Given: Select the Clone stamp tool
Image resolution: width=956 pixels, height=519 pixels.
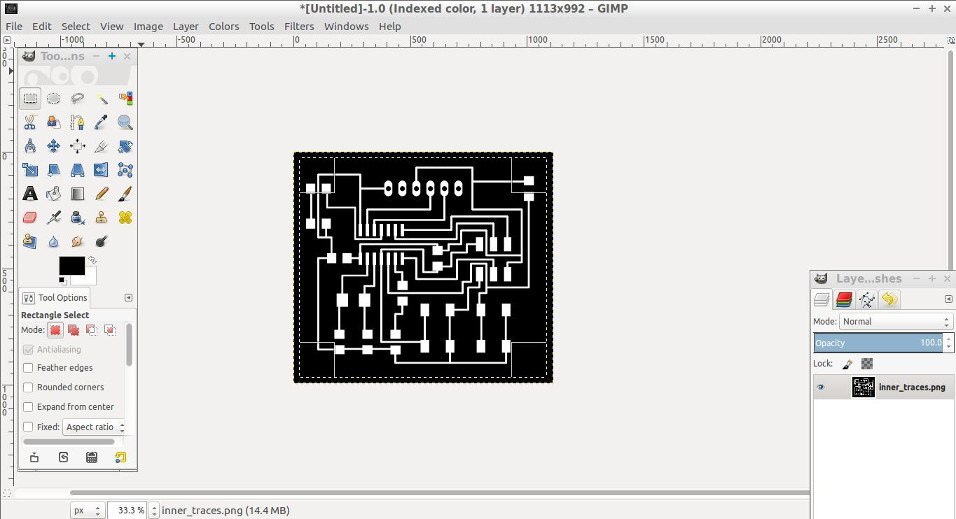Looking at the screenshot, I should click(101, 217).
